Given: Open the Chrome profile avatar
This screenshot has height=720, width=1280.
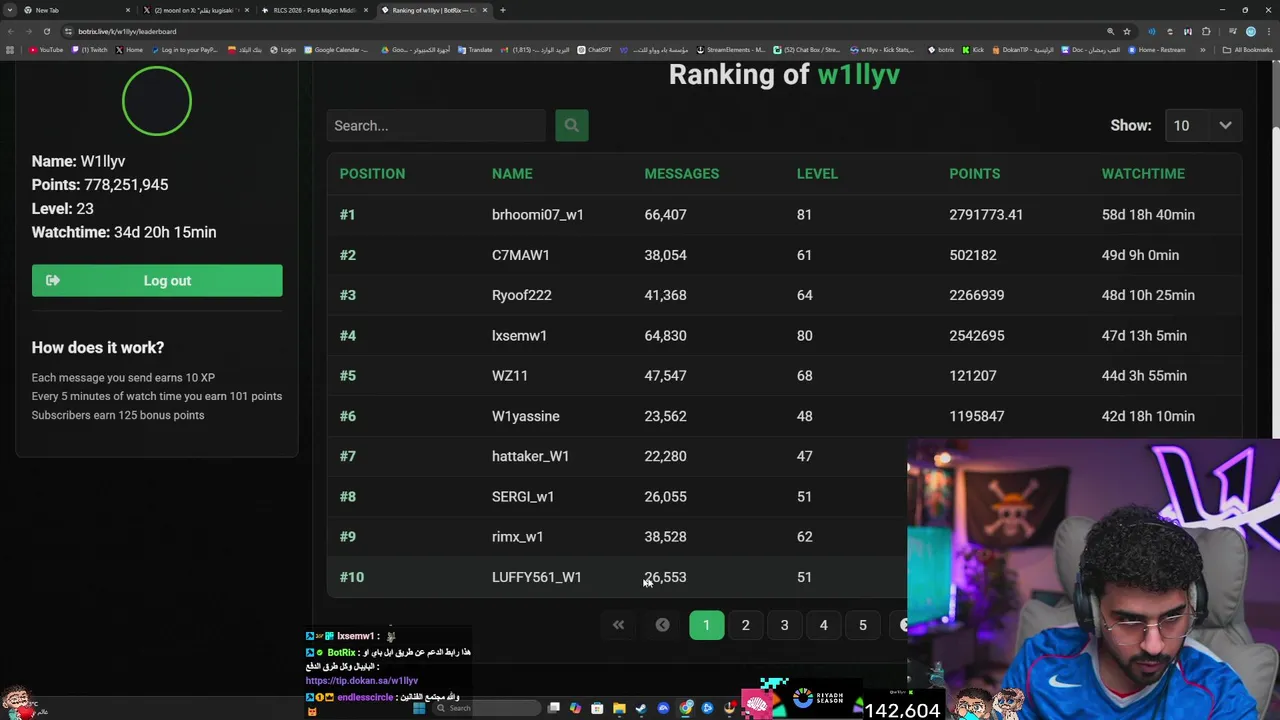Looking at the screenshot, I should tap(1251, 31).
